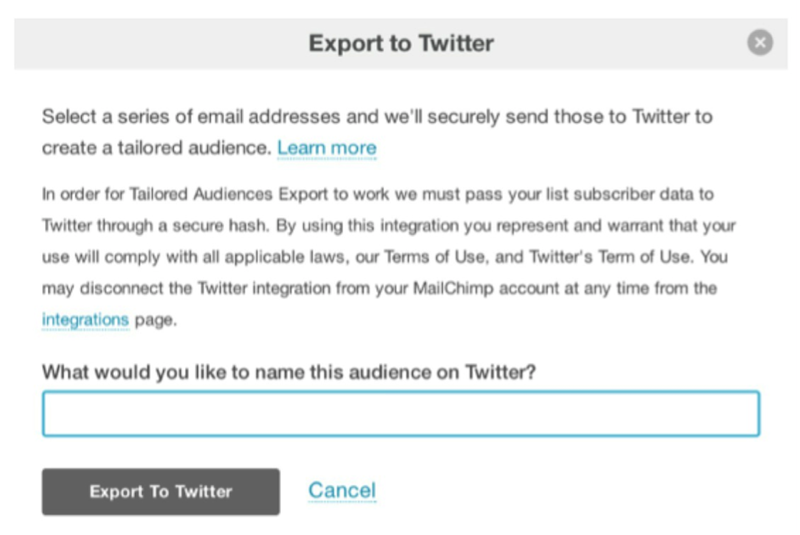Cancel the Twitter export
The width and height of the screenshot is (800, 535).
(x=342, y=490)
